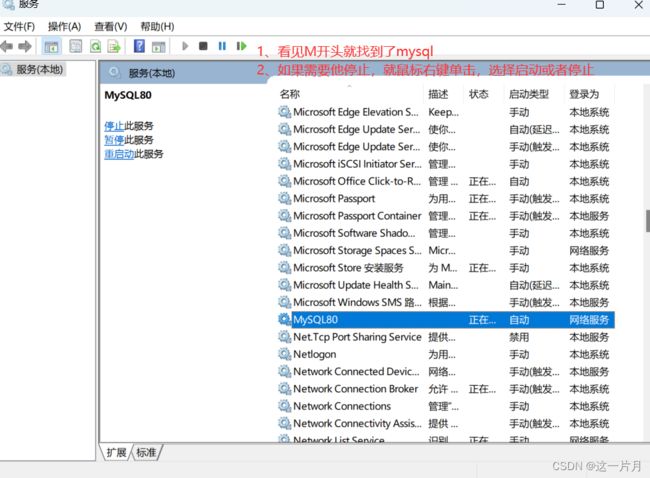Open the Properties toolbar icon
This screenshot has width=650, height=478.
pyautogui.click(x=75, y=46)
